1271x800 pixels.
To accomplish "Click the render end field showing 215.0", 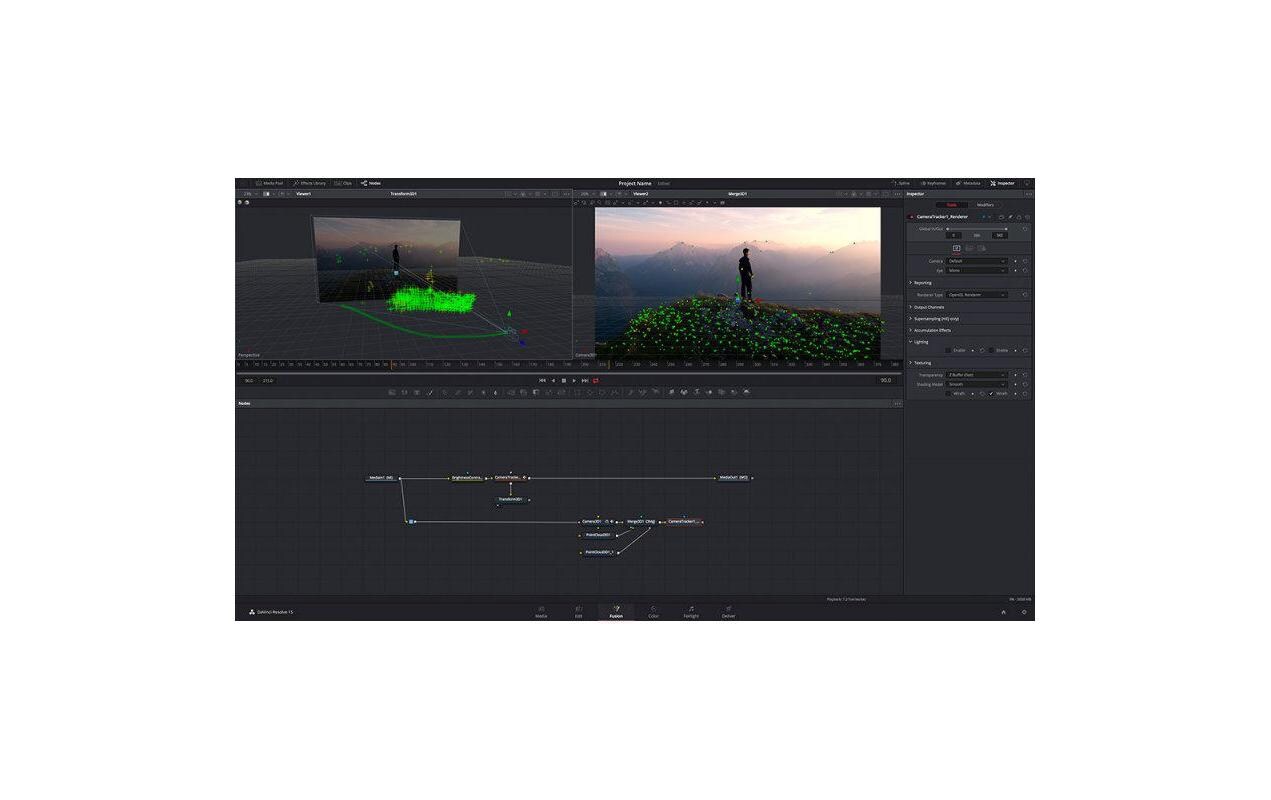I will tap(268, 380).
